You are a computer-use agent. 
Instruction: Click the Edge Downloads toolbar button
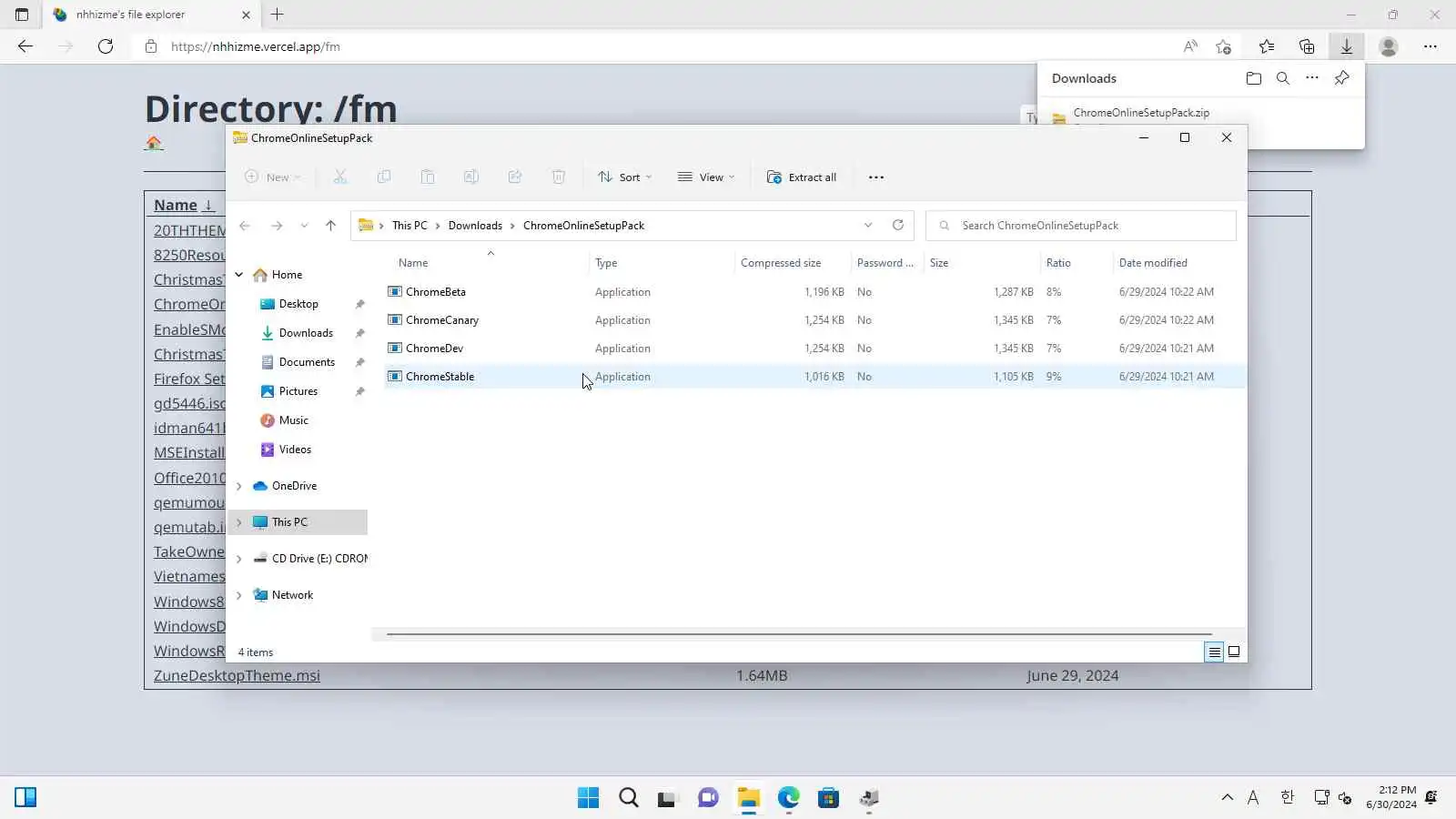1347,46
